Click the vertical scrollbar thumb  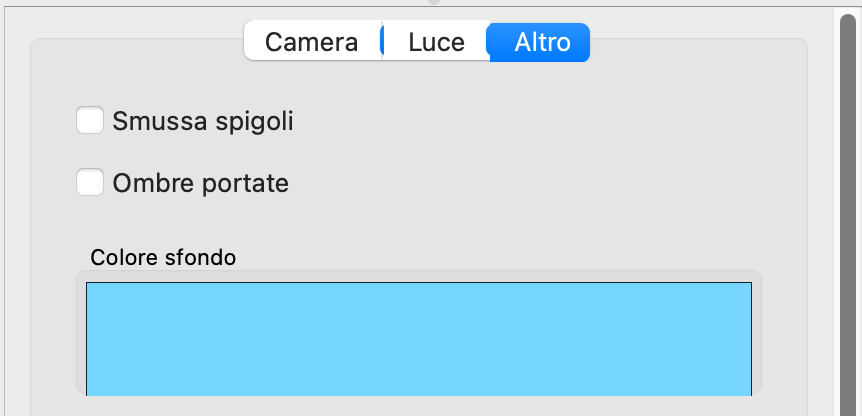click(848, 214)
